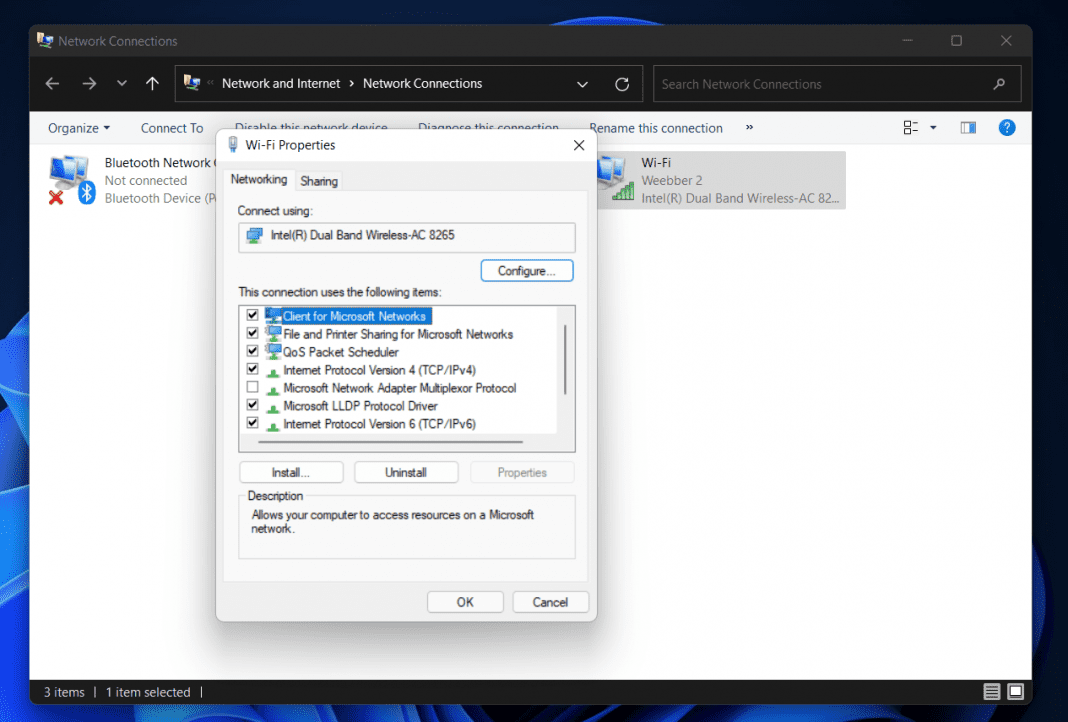Select the Wi-Fi adapter icon

[615, 179]
